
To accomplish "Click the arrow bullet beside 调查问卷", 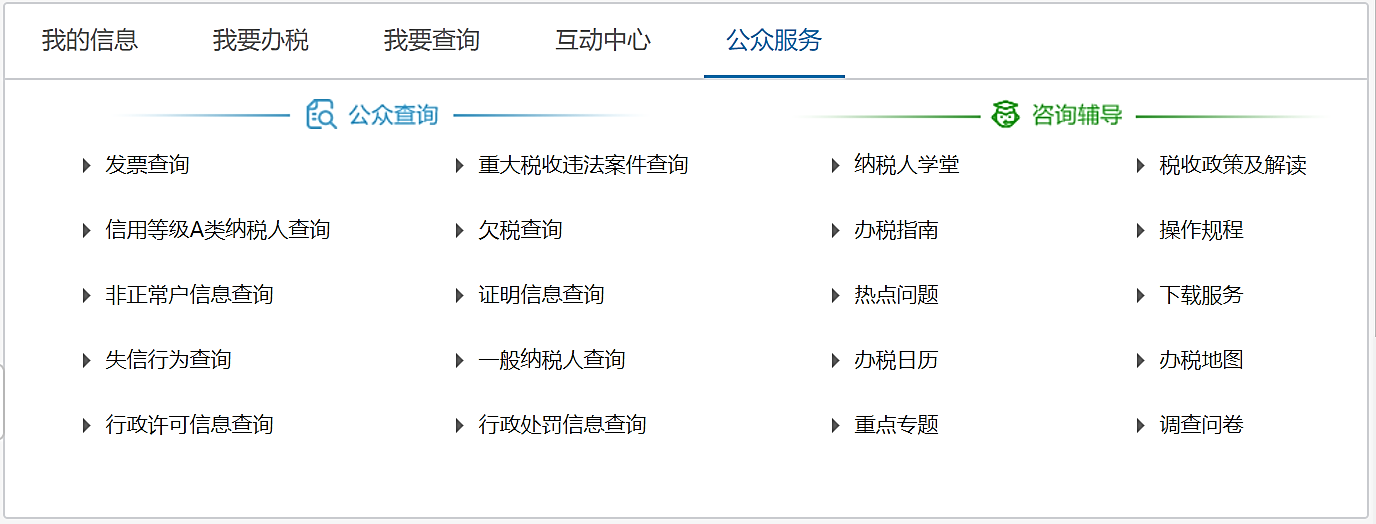I will click(x=1140, y=426).
